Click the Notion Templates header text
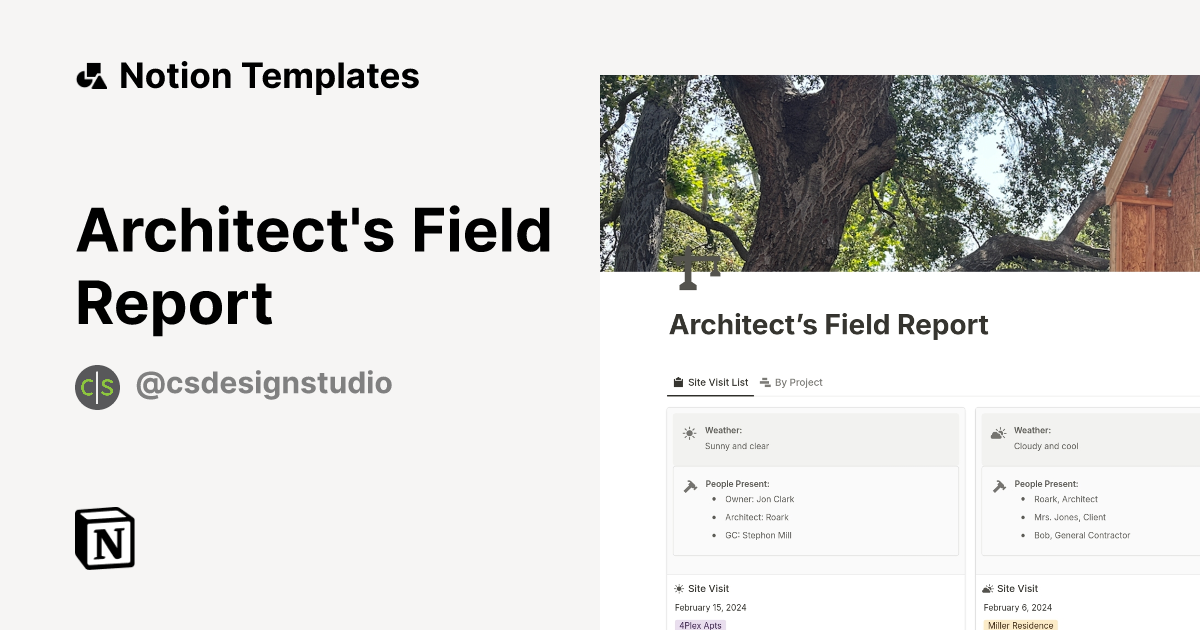Screen dimensions: 1200x630 point(269,76)
